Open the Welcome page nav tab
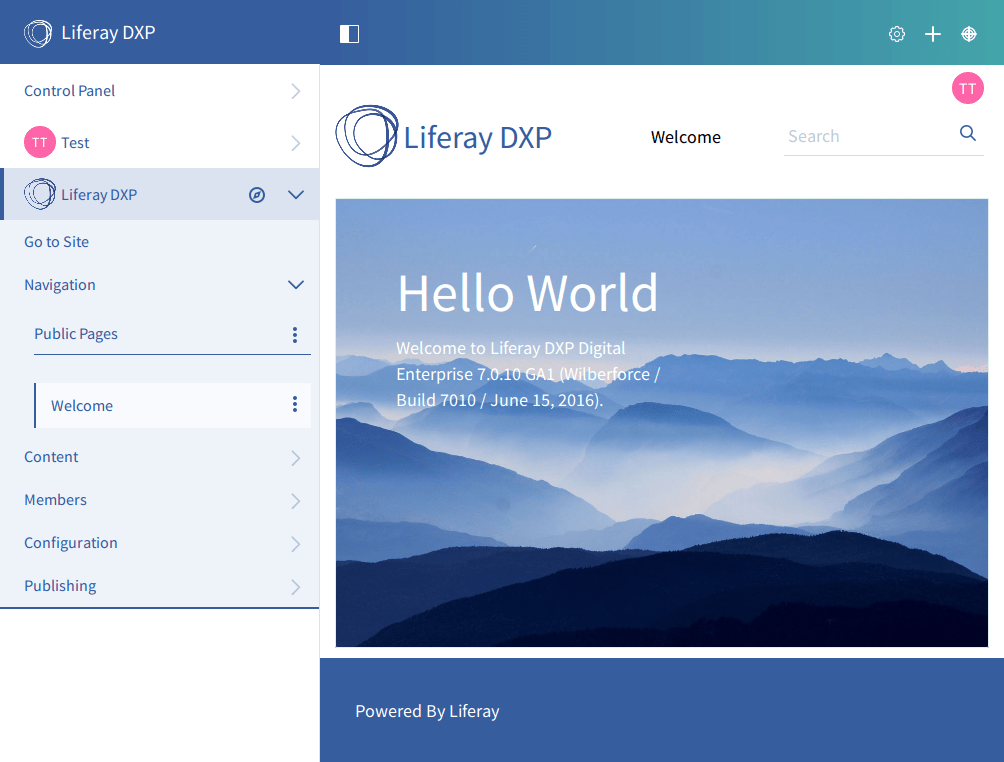 [685, 137]
